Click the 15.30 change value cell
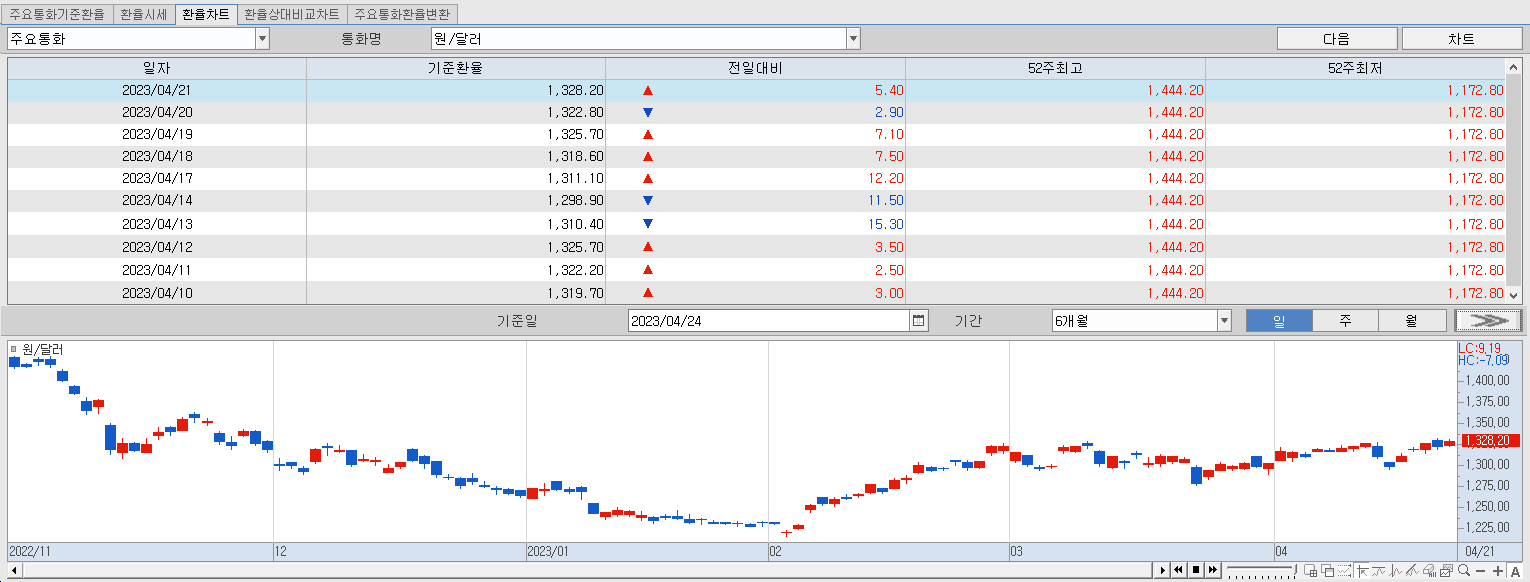The width and height of the screenshot is (1530, 582). 755,224
